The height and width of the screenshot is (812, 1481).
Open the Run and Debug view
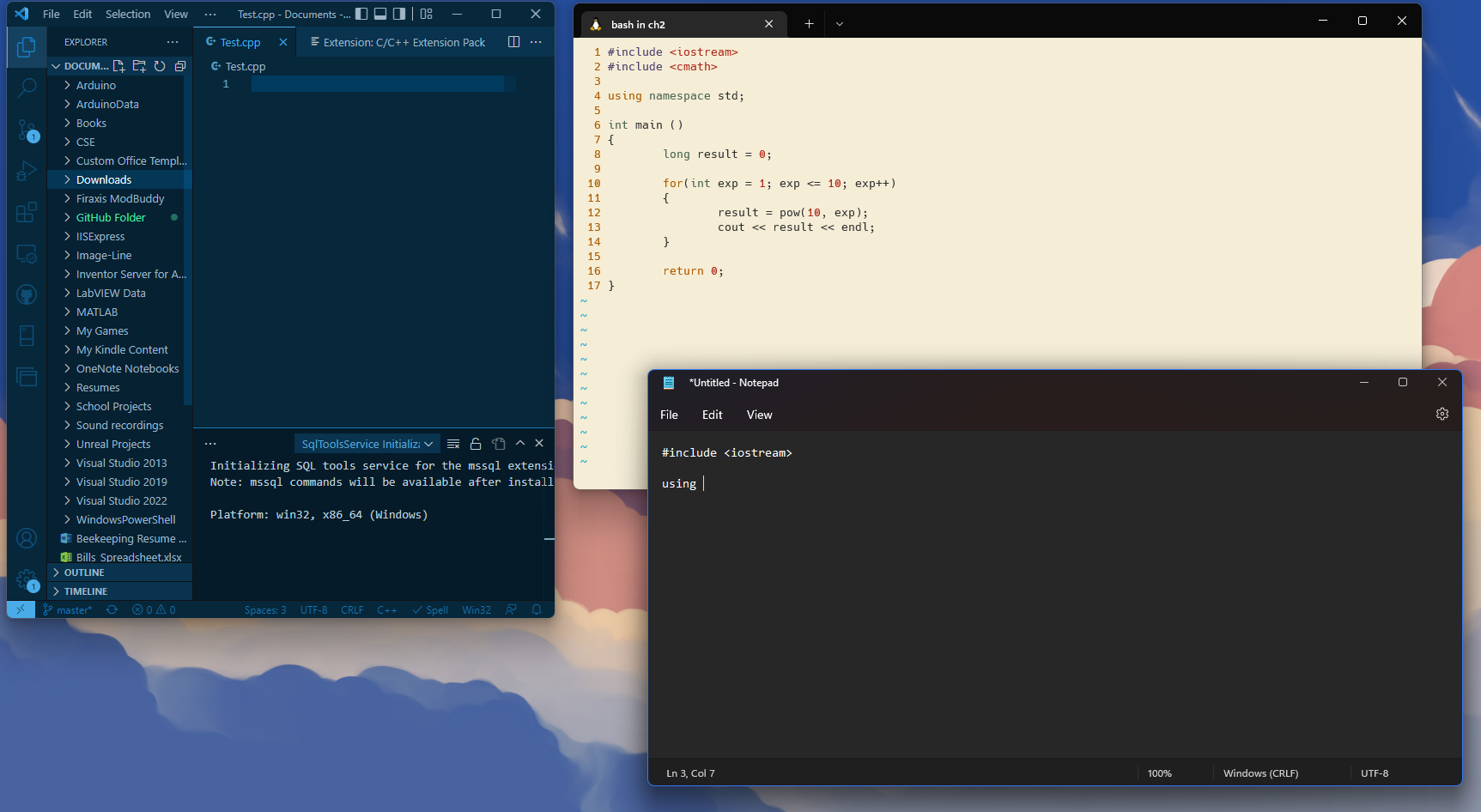click(27, 171)
